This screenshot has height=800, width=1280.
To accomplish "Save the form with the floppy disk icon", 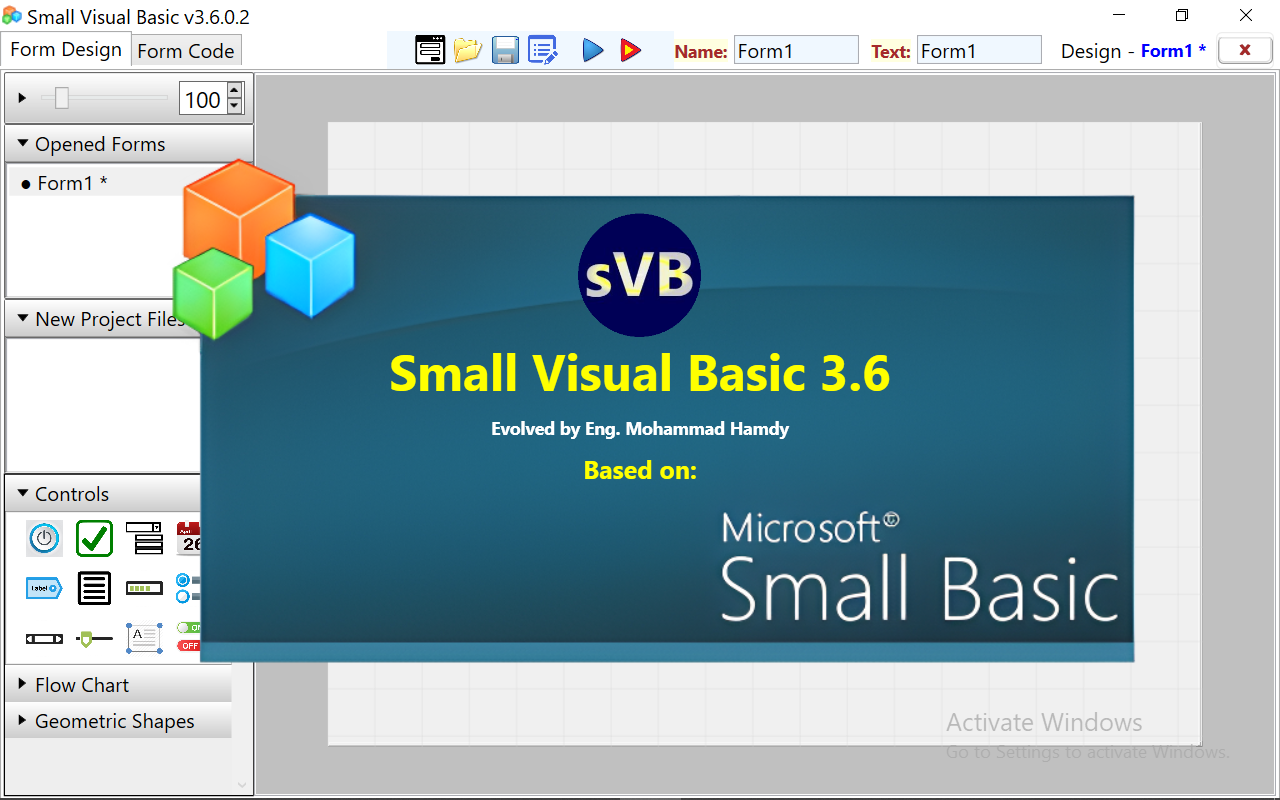I will 505,50.
